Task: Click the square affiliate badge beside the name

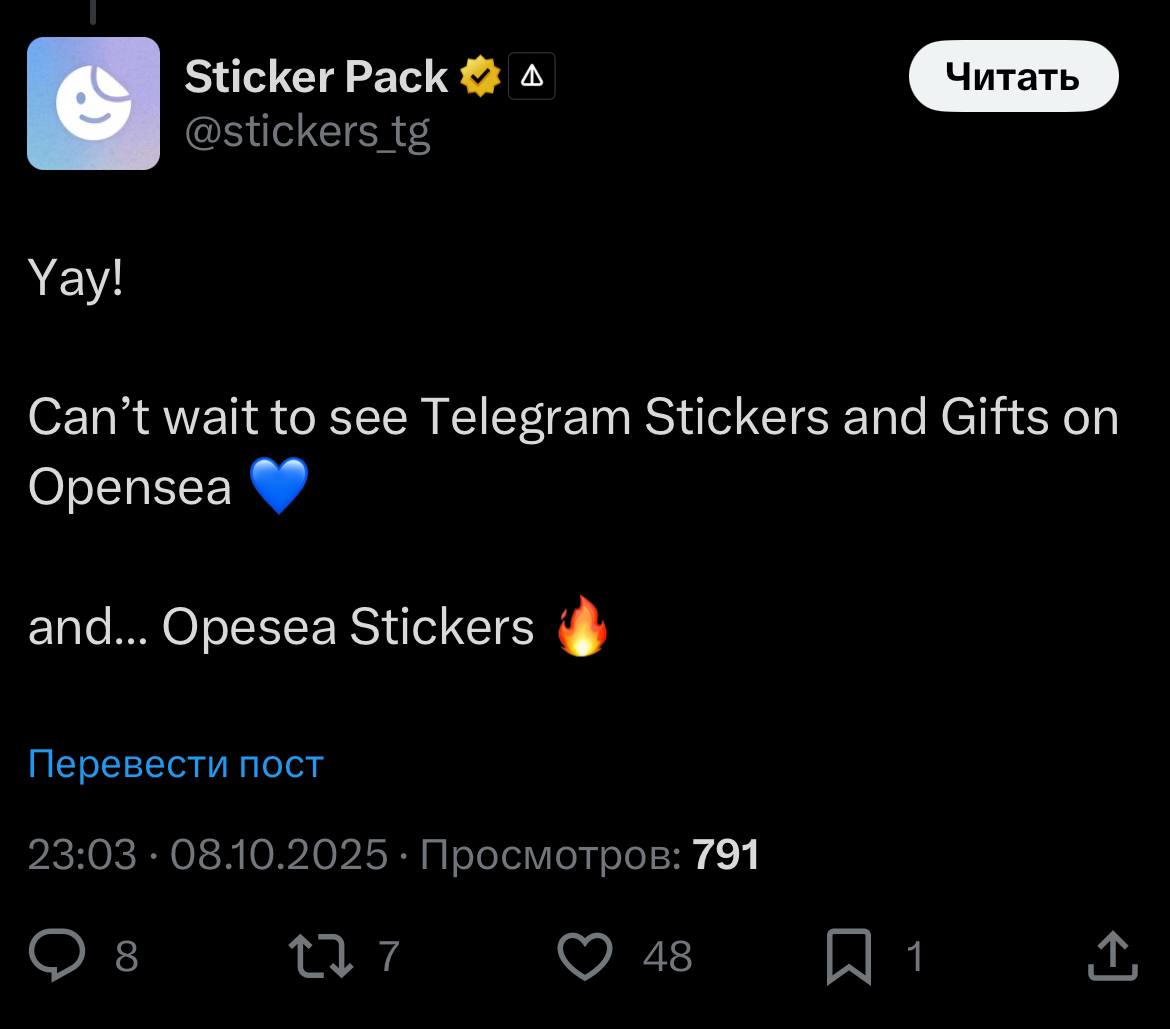Action: (x=532, y=77)
